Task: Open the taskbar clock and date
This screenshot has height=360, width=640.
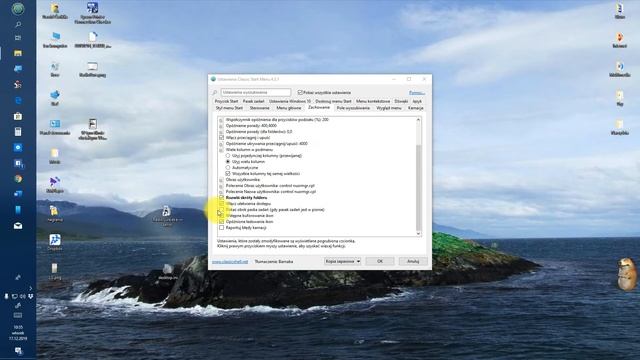Action: click(18, 333)
